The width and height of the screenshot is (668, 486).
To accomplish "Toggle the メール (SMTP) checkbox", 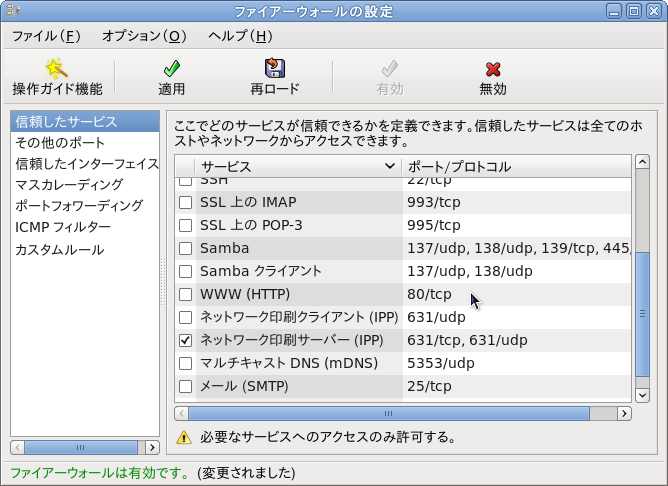I will click(x=185, y=386).
